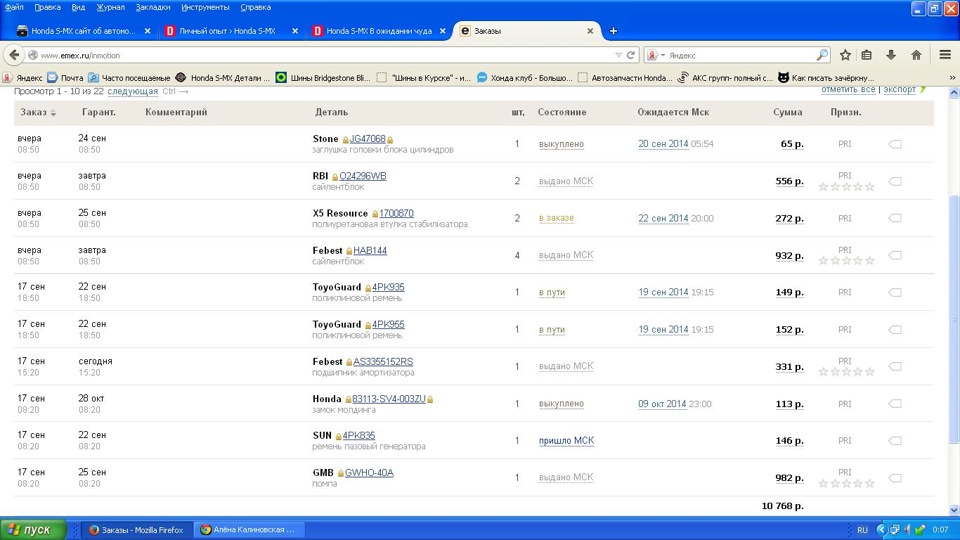Open the bookmarks list icon
Viewport: 960px width, 540px height.
pyautogui.click(x=867, y=55)
